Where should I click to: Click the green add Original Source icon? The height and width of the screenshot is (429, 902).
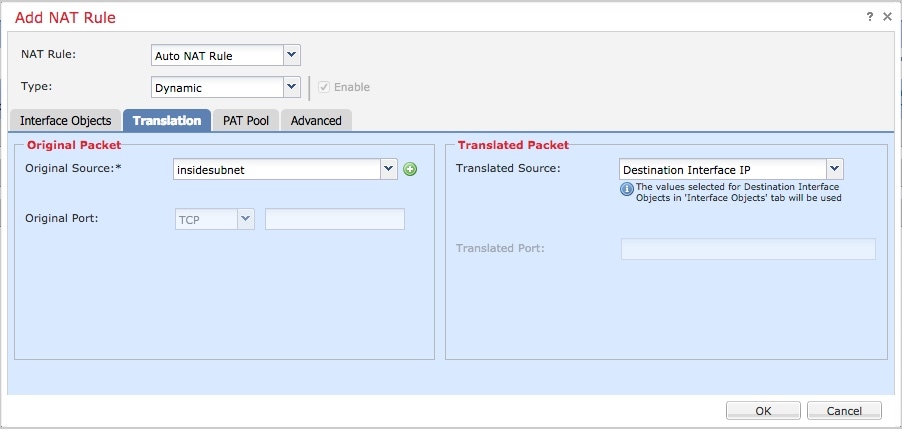410,170
